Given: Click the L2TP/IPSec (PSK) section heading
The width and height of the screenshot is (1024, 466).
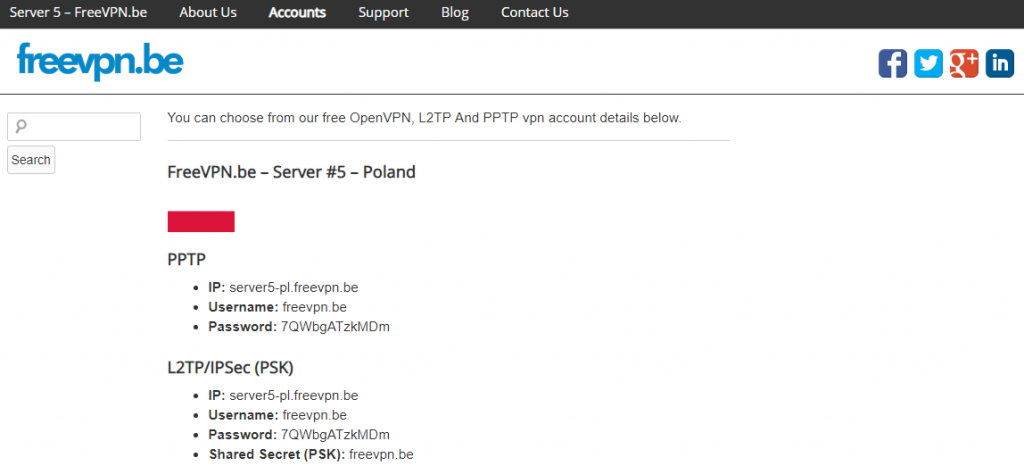Looking at the screenshot, I should point(230,367).
